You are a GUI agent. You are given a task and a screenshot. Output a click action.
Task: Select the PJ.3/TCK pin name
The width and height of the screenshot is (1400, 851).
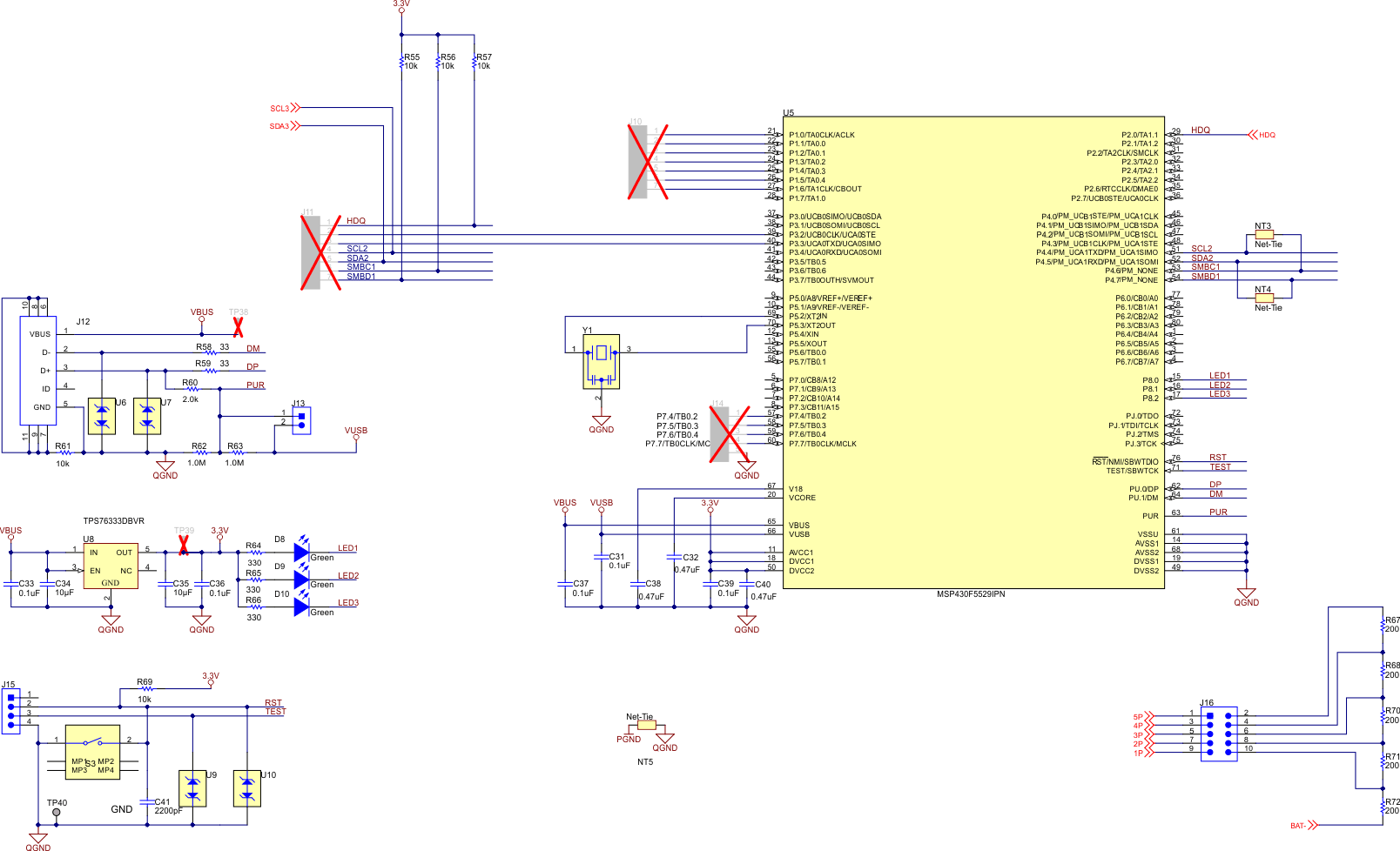tap(1141, 444)
